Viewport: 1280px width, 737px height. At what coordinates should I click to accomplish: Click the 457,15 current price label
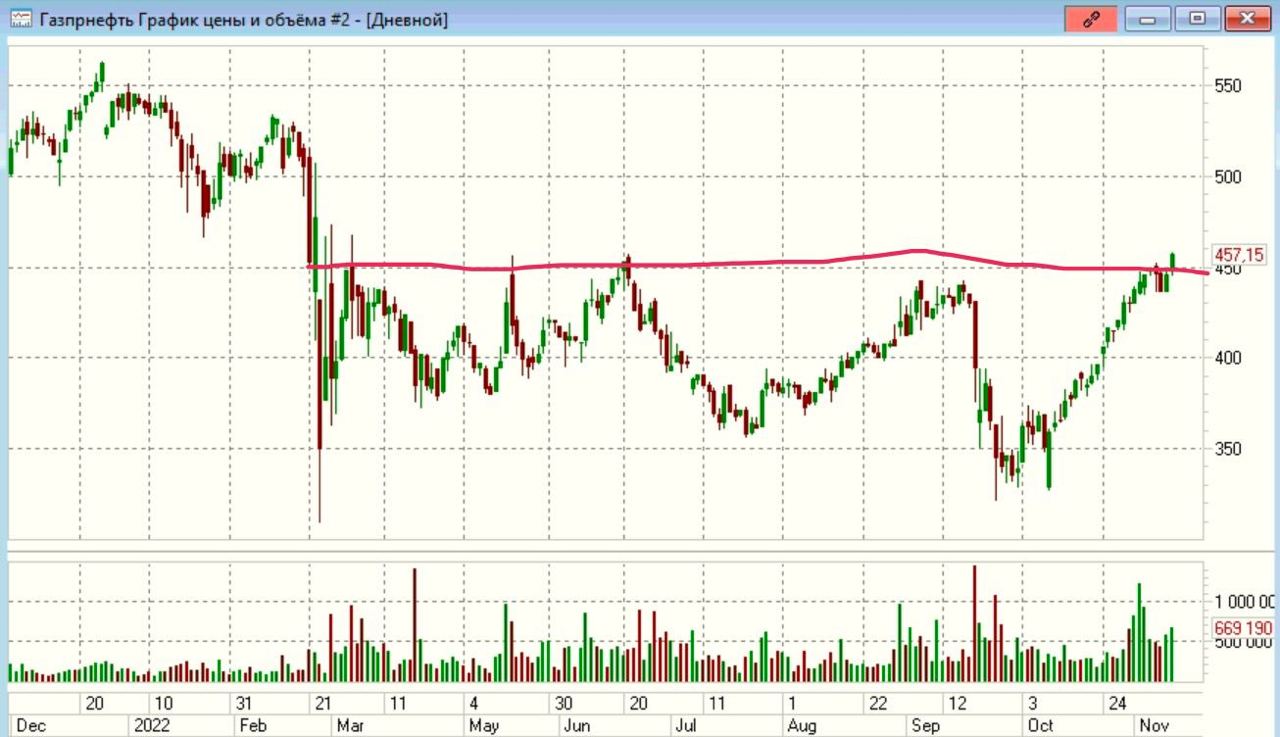(x=1239, y=255)
